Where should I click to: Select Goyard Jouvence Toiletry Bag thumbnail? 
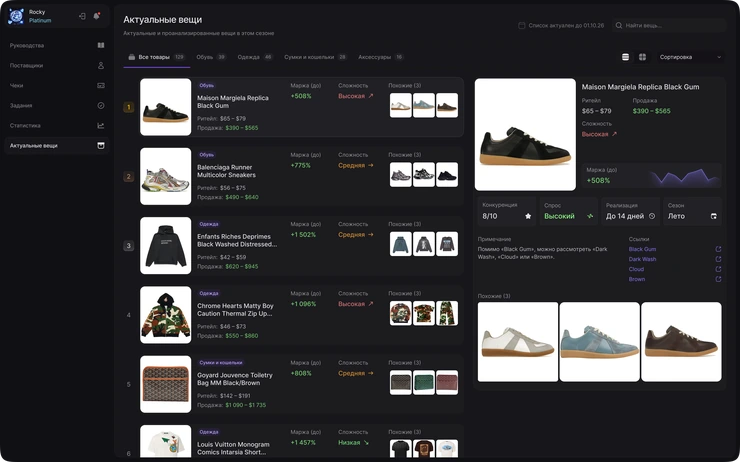click(166, 384)
